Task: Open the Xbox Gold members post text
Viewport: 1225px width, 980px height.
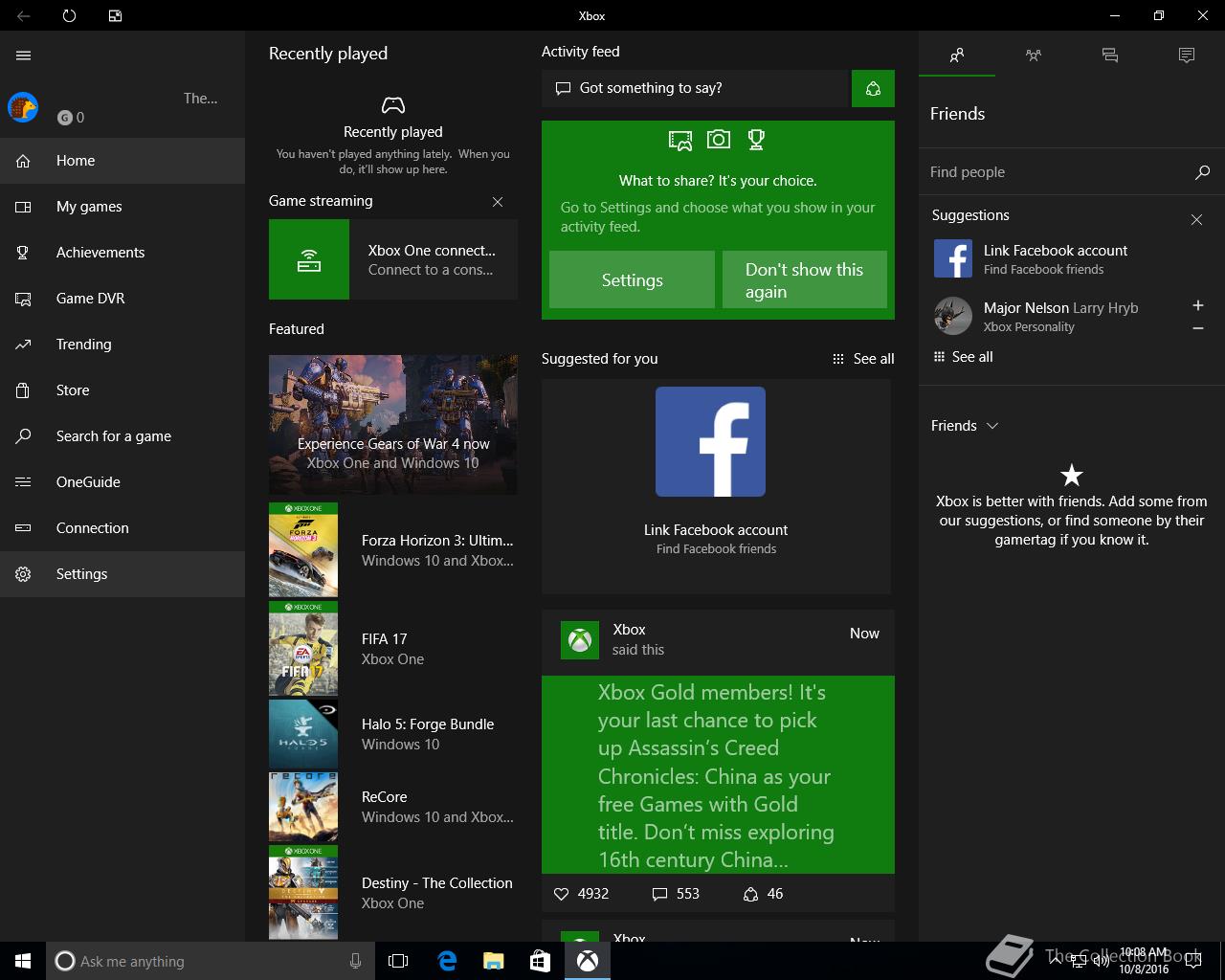Action: (718, 775)
